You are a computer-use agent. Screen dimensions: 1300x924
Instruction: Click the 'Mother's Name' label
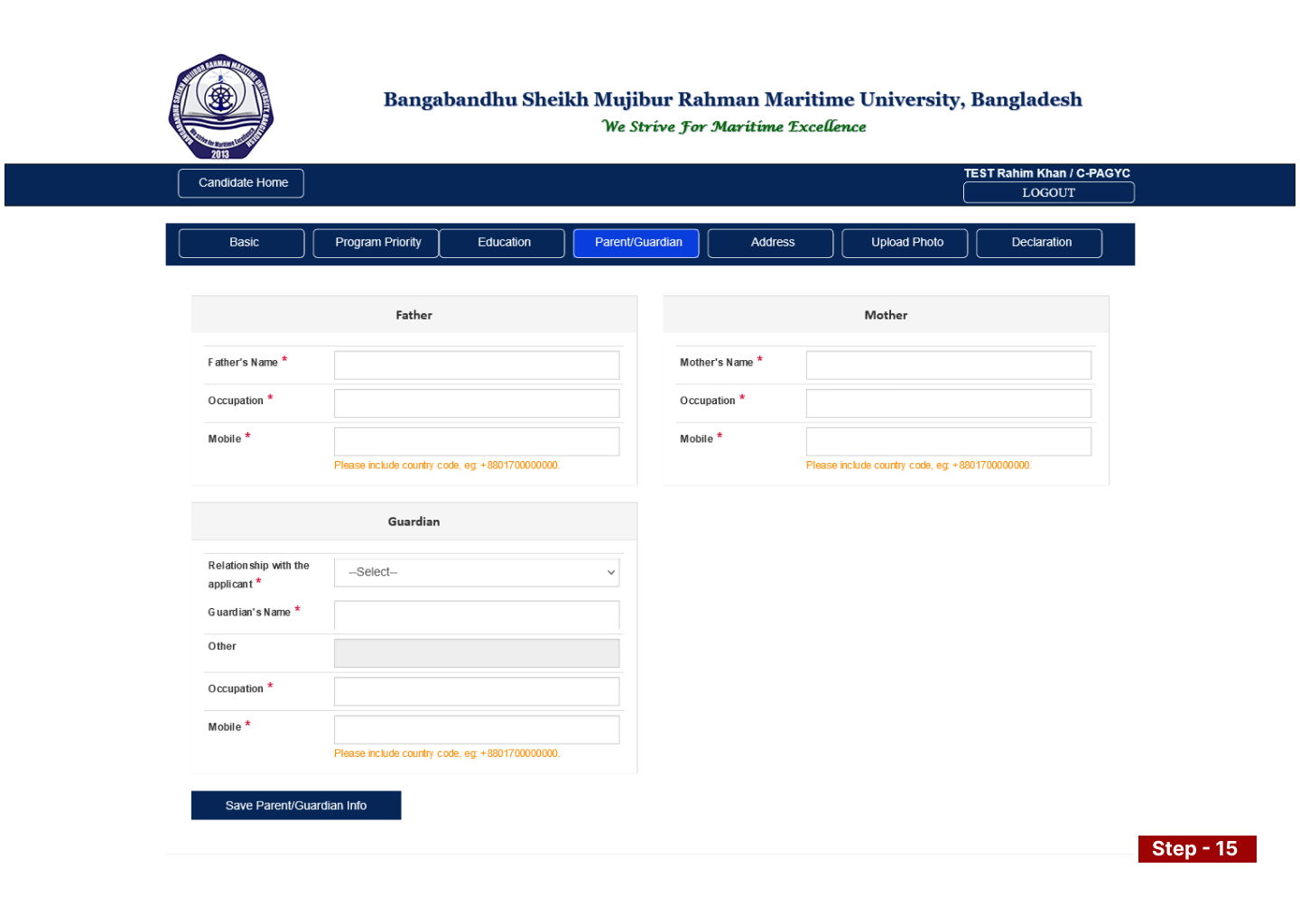[716, 363]
